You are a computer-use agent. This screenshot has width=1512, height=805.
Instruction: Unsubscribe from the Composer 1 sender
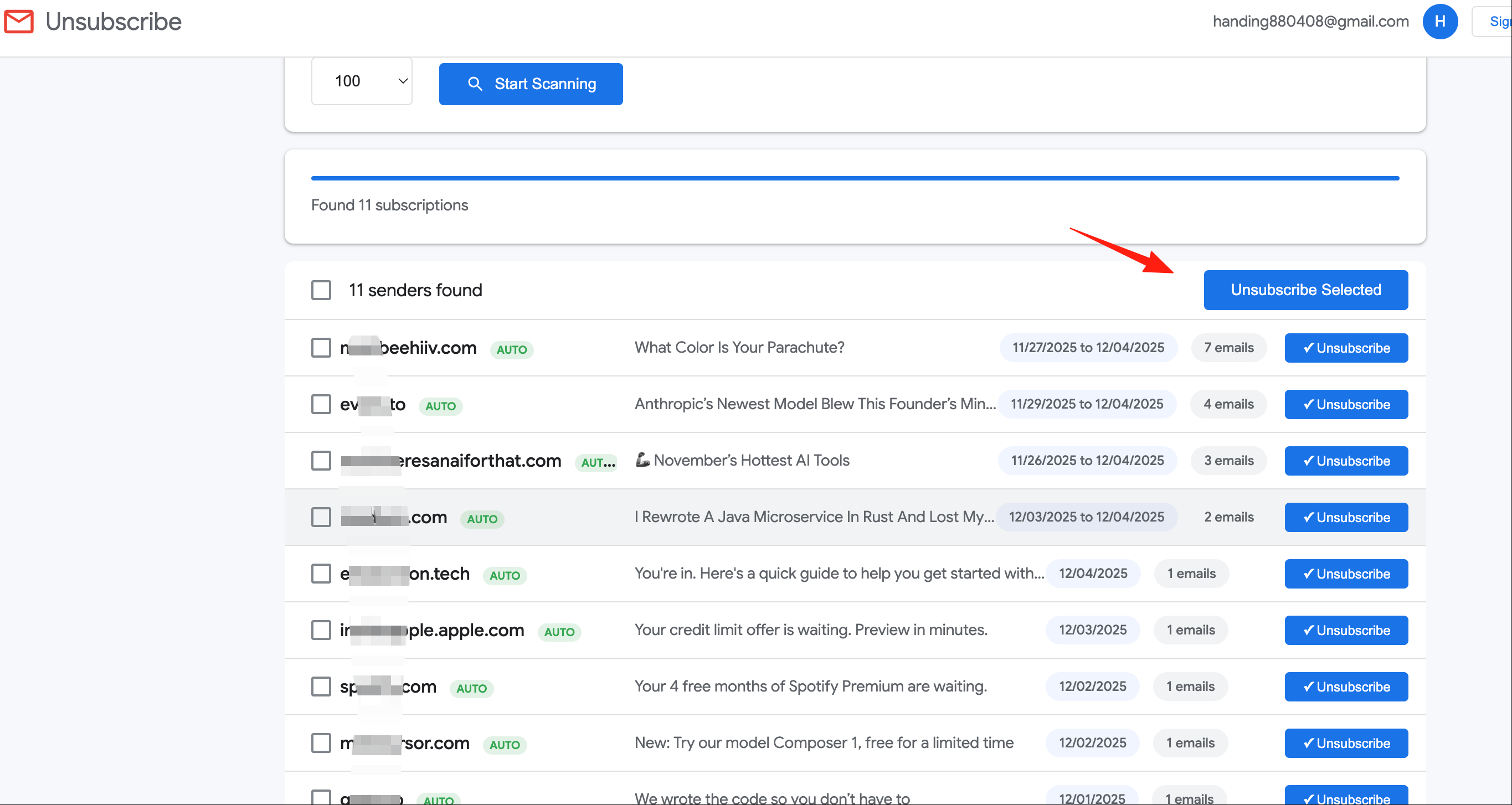click(x=1346, y=744)
